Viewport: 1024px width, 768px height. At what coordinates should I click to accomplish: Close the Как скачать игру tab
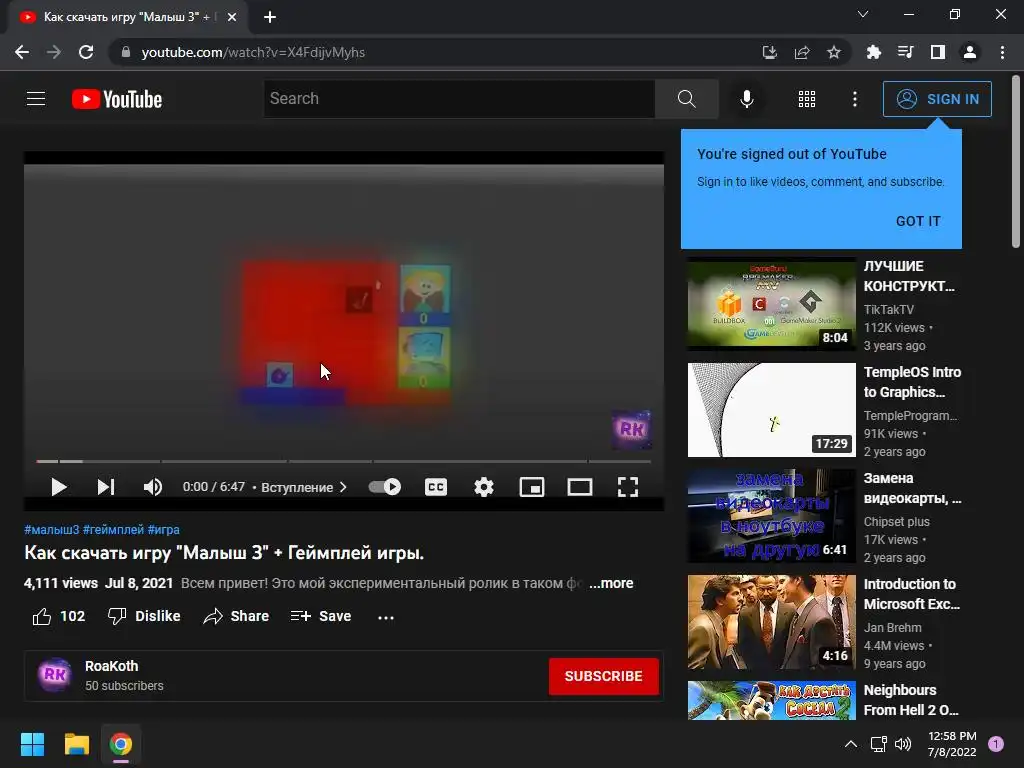tap(232, 17)
